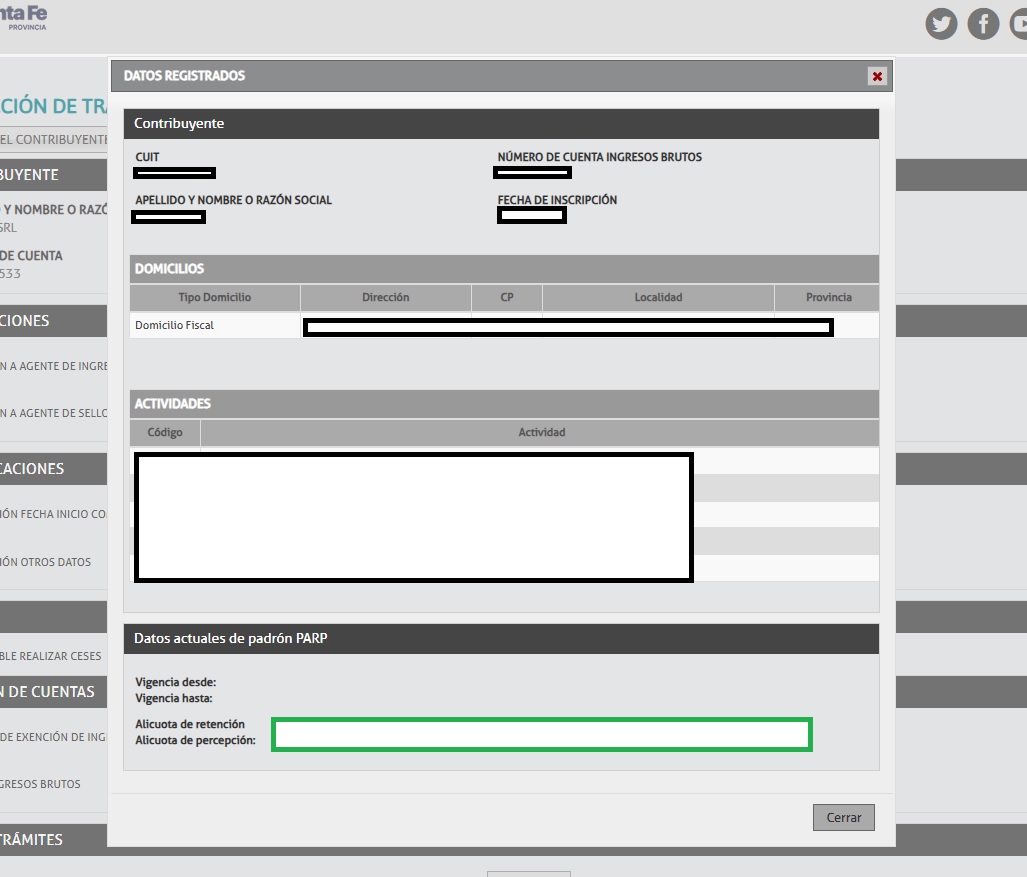Open background link ending in DE EXENCIÓN DE ING
This screenshot has height=877, width=1027.
[53, 737]
